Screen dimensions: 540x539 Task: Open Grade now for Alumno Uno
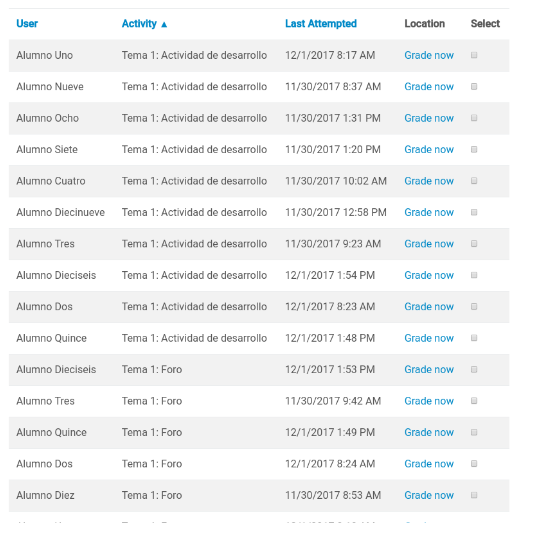(429, 55)
